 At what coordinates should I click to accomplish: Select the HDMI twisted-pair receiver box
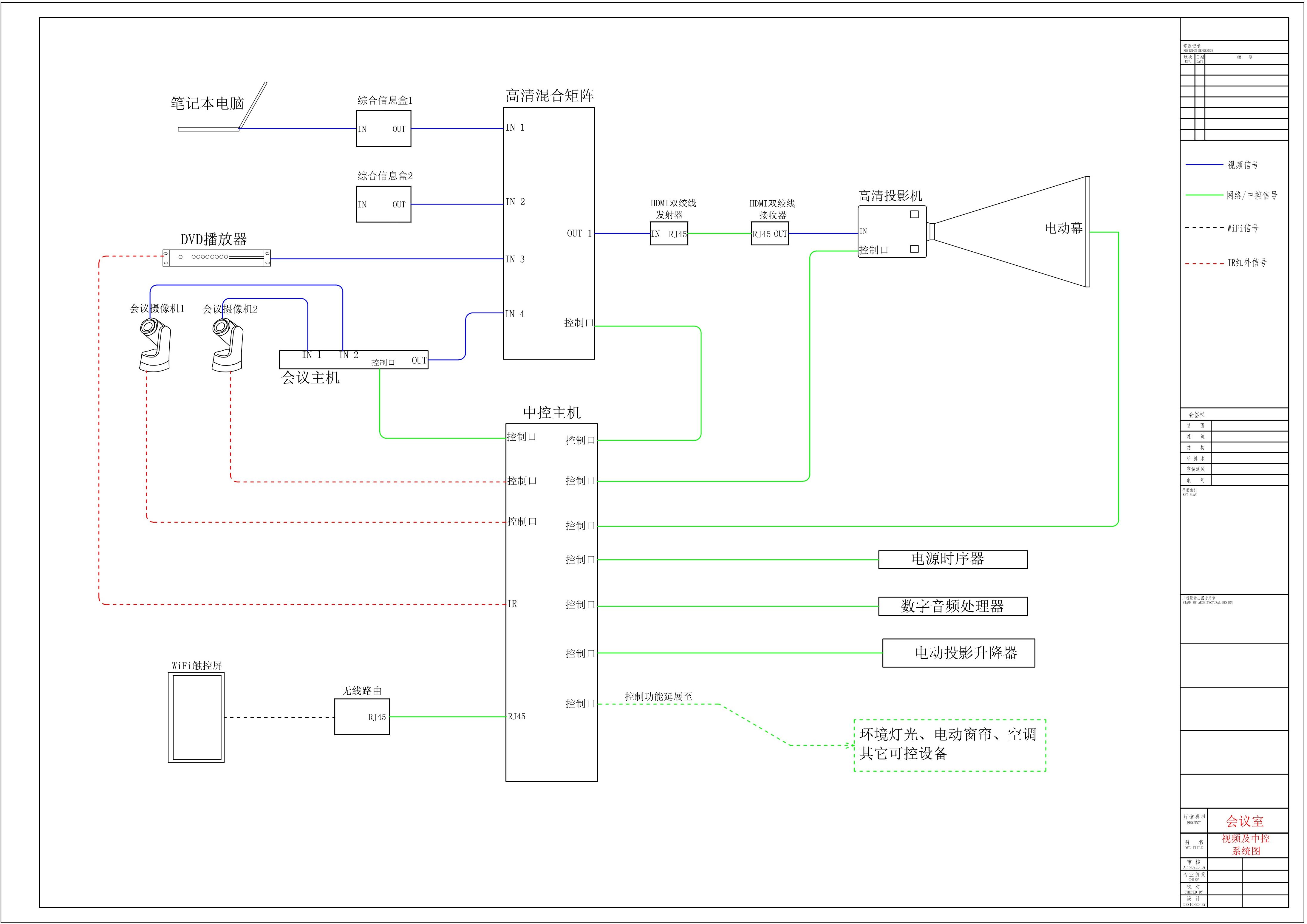coord(770,233)
